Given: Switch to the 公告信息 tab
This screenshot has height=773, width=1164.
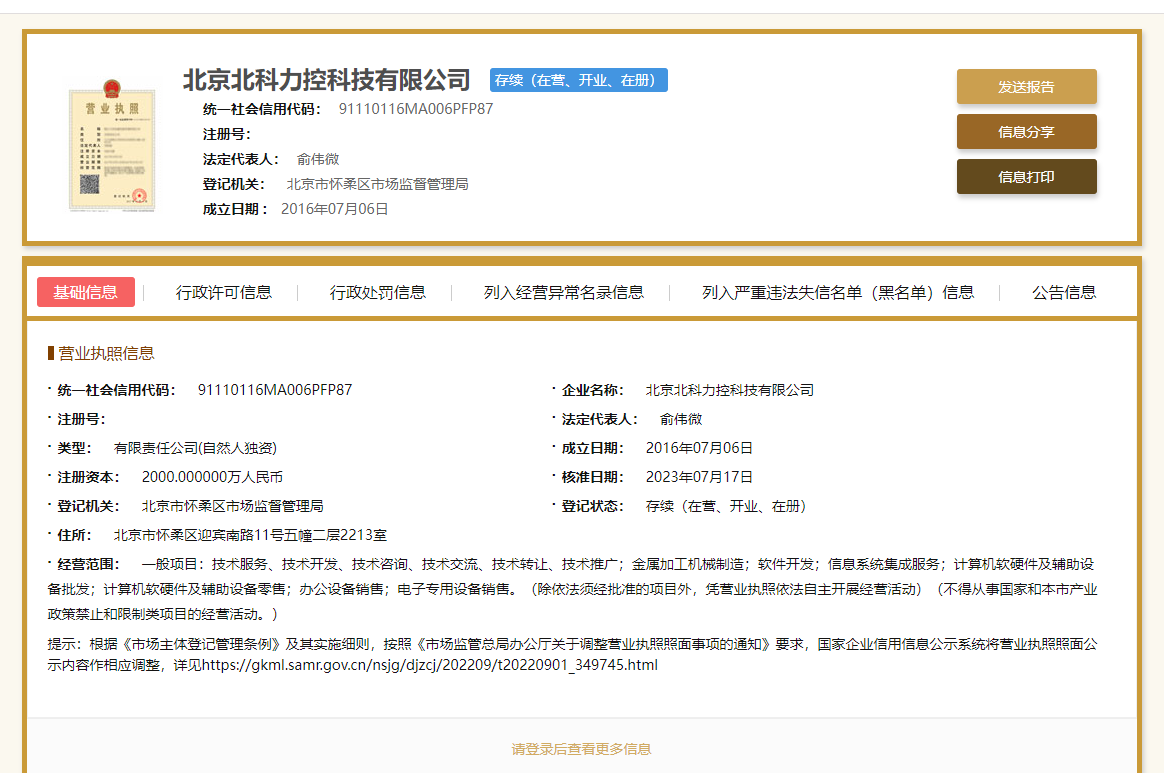Looking at the screenshot, I should click(x=1064, y=293).
